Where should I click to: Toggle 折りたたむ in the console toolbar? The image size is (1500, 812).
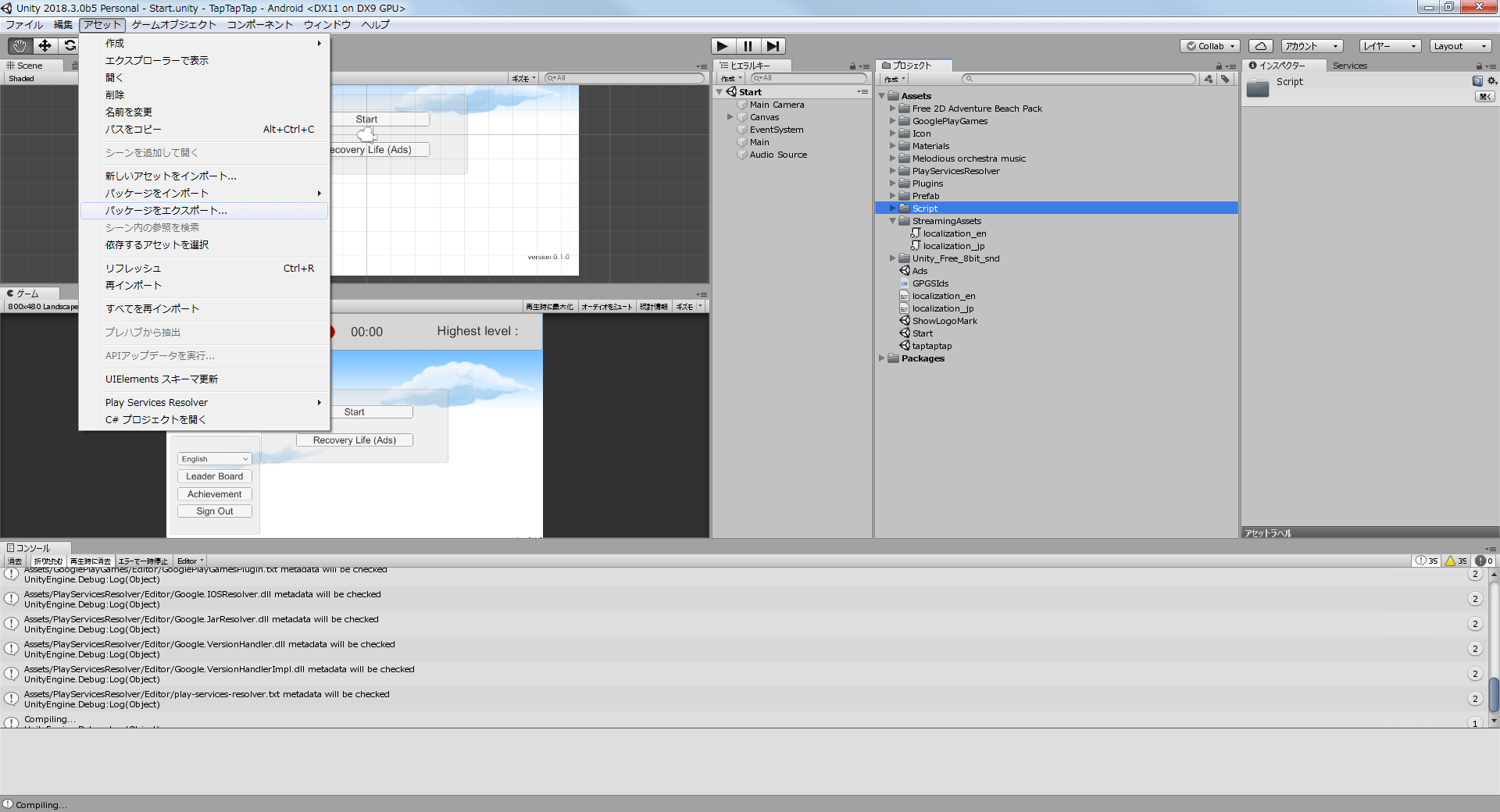pos(48,561)
